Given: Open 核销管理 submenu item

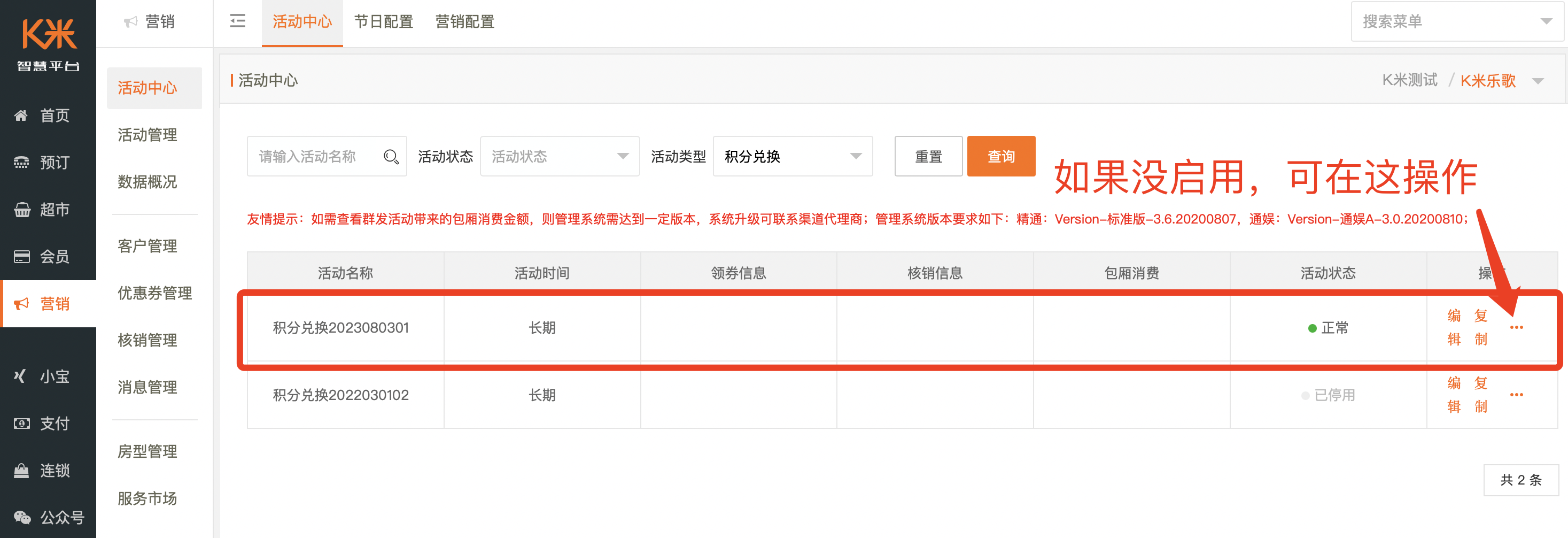Looking at the screenshot, I should 148,340.
